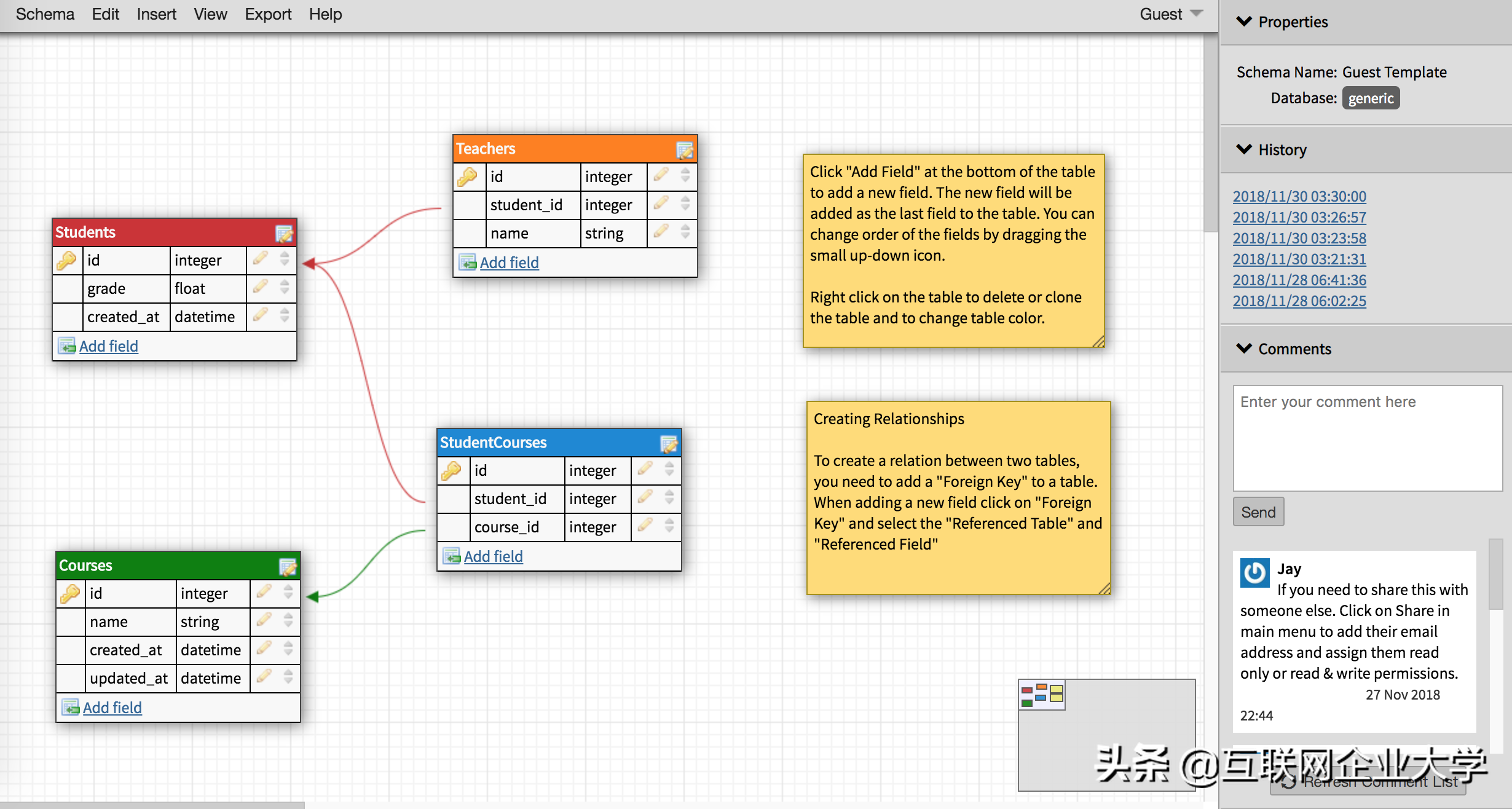Click the key icon on Courses id field
1512x809 pixels.
(69, 593)
